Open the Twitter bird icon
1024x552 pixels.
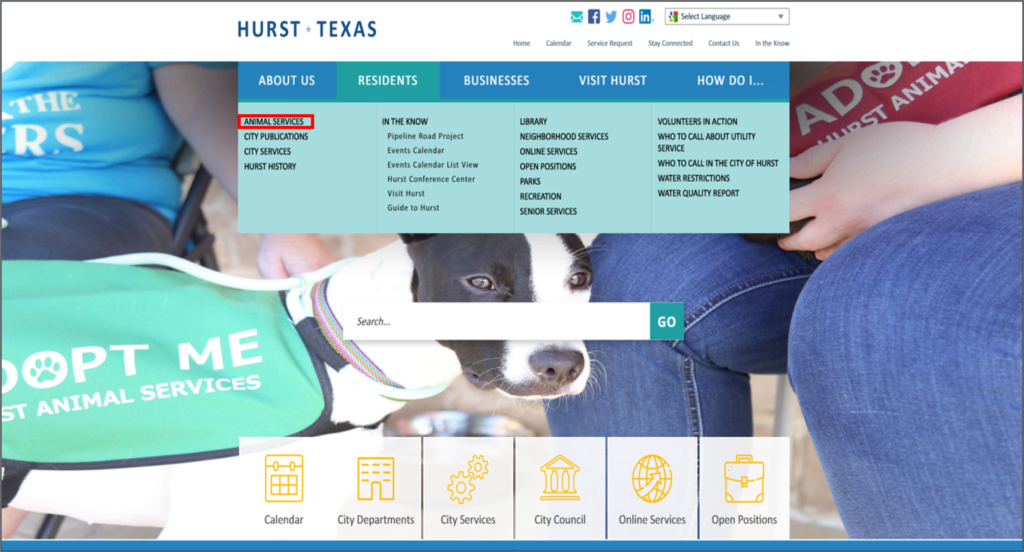click(611, 17)
